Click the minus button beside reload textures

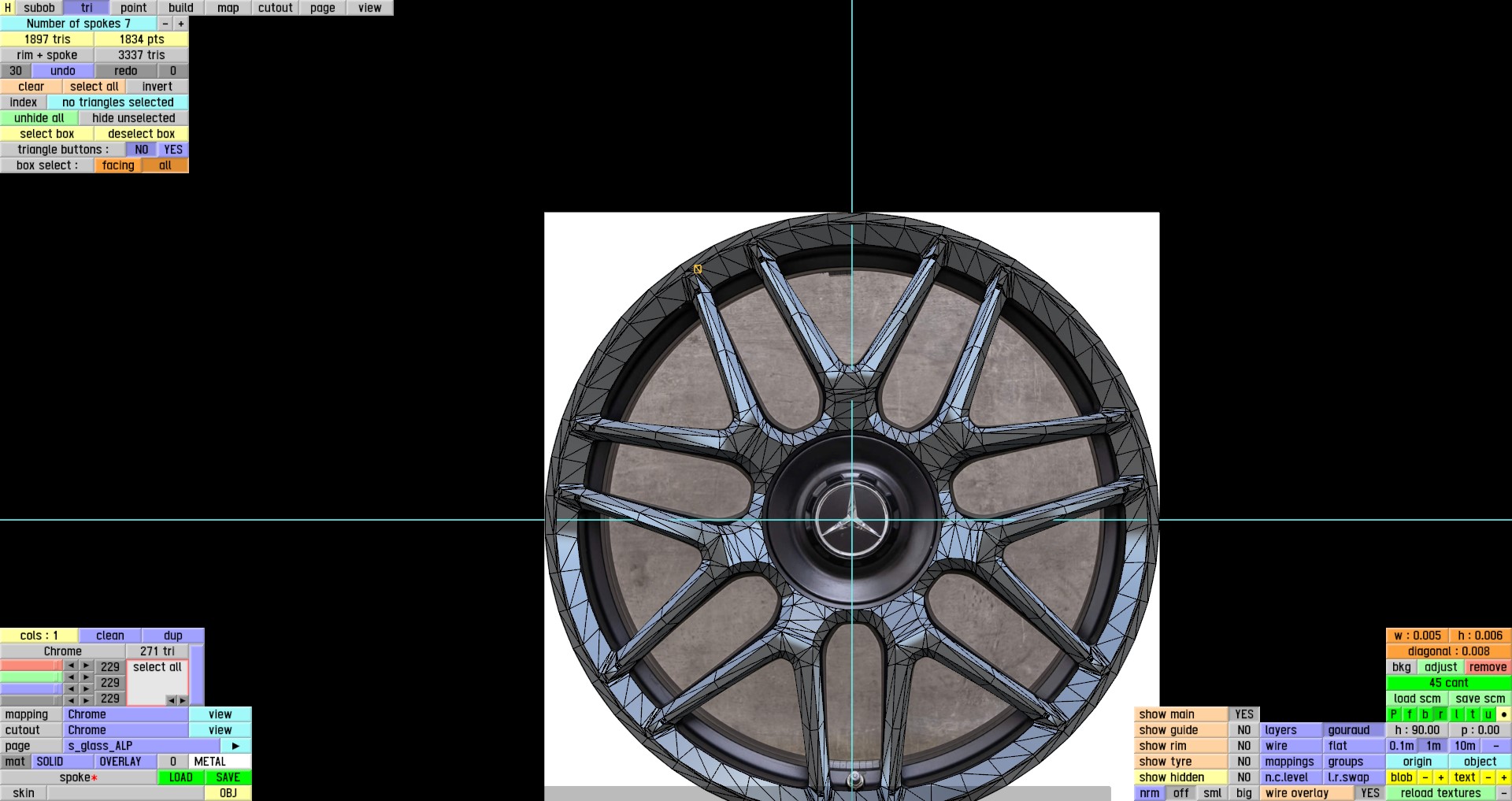click(1504, 793)
